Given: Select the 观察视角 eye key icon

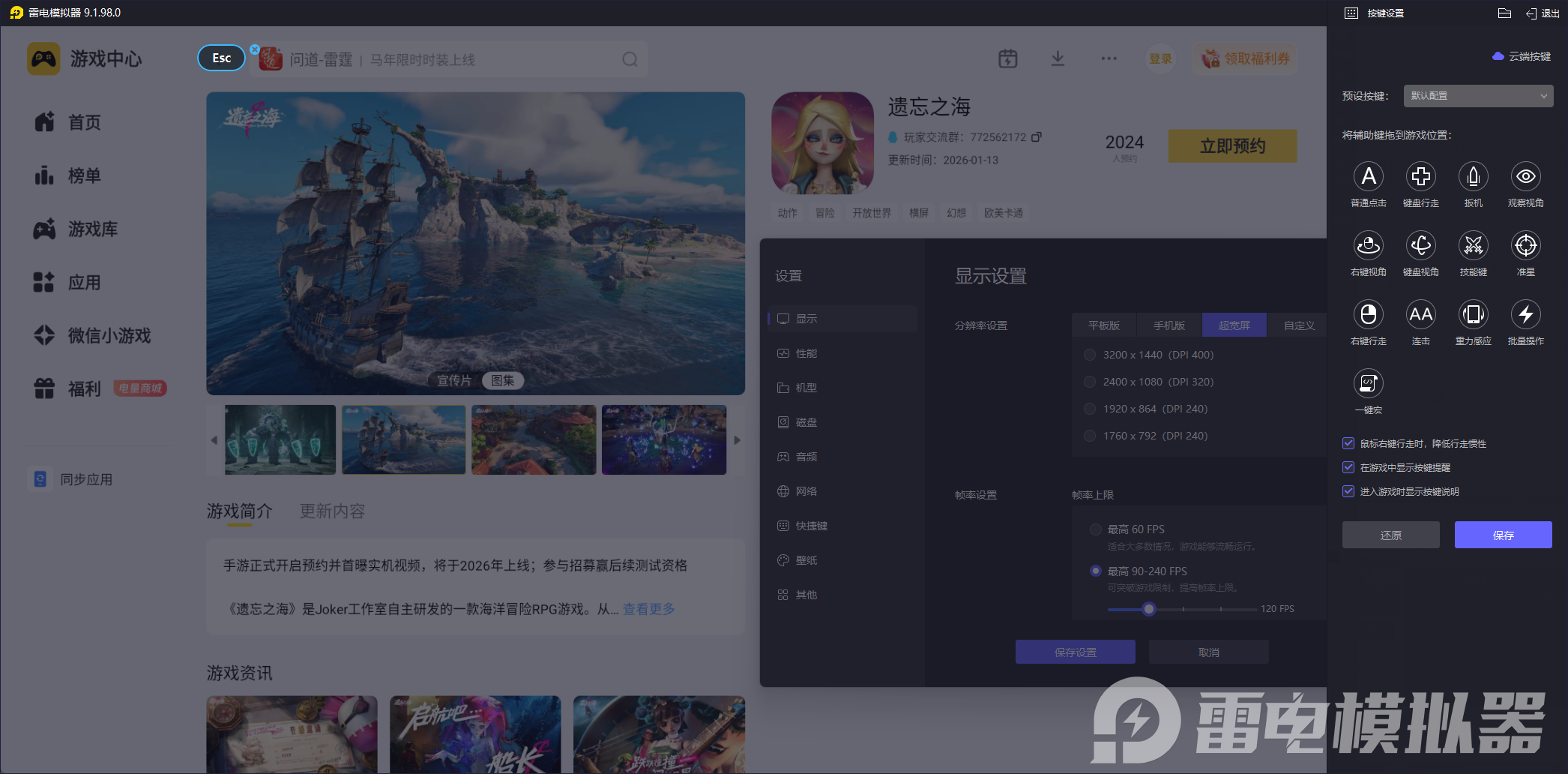Looking at the screenshot, I should [1526, 176].
